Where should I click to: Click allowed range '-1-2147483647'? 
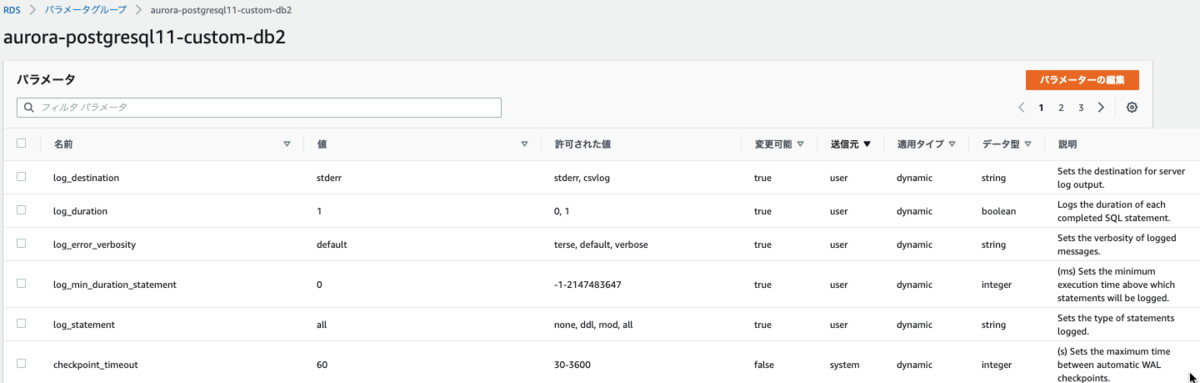pos(588,285)
